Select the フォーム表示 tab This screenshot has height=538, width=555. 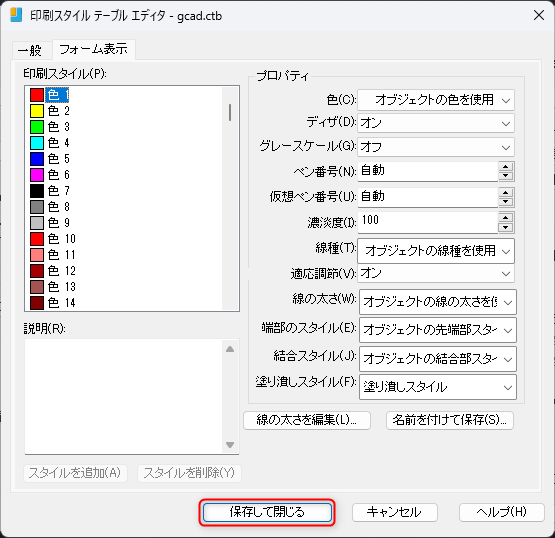tap(93, 49)
